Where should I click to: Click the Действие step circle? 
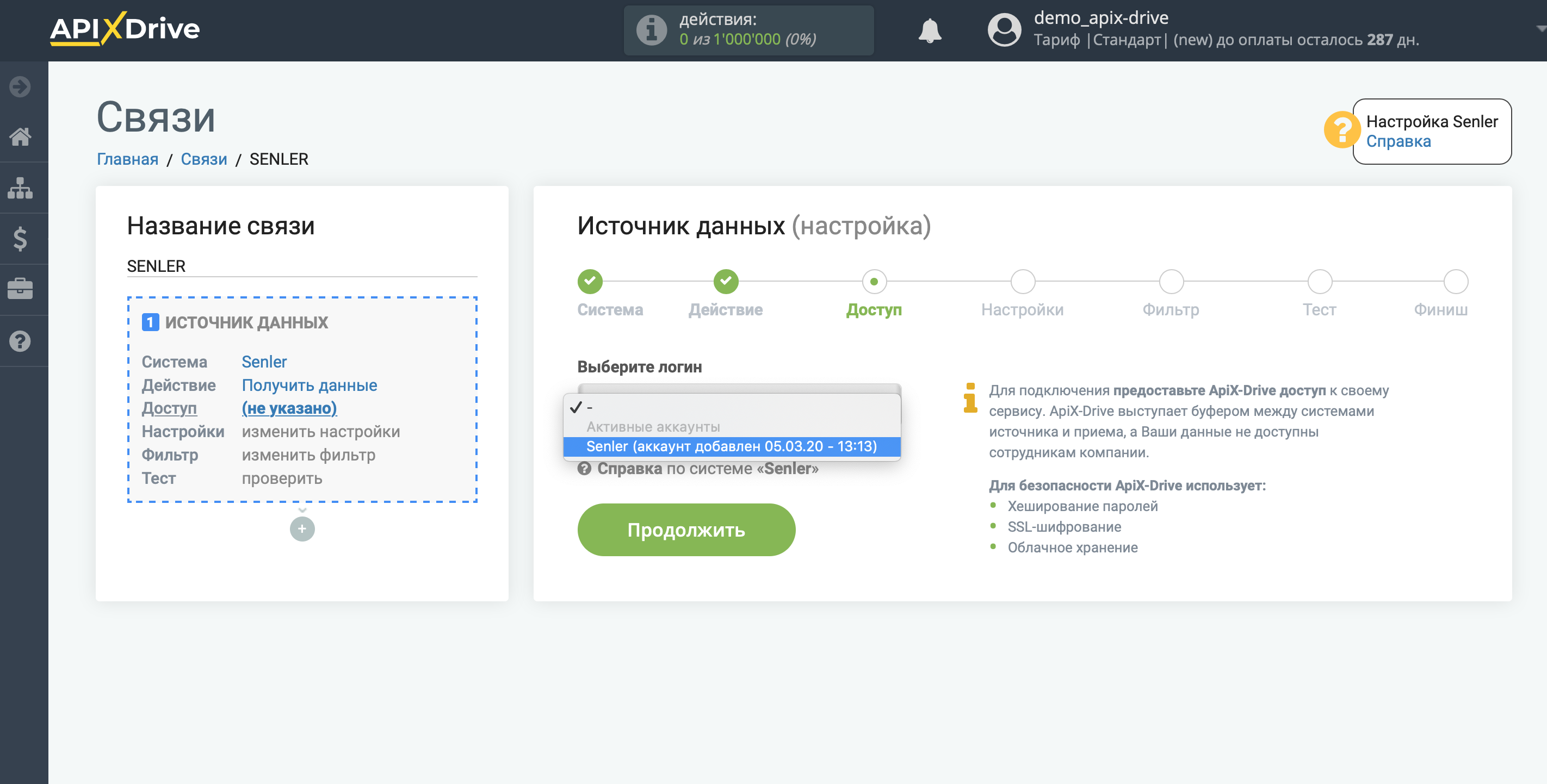726,281
